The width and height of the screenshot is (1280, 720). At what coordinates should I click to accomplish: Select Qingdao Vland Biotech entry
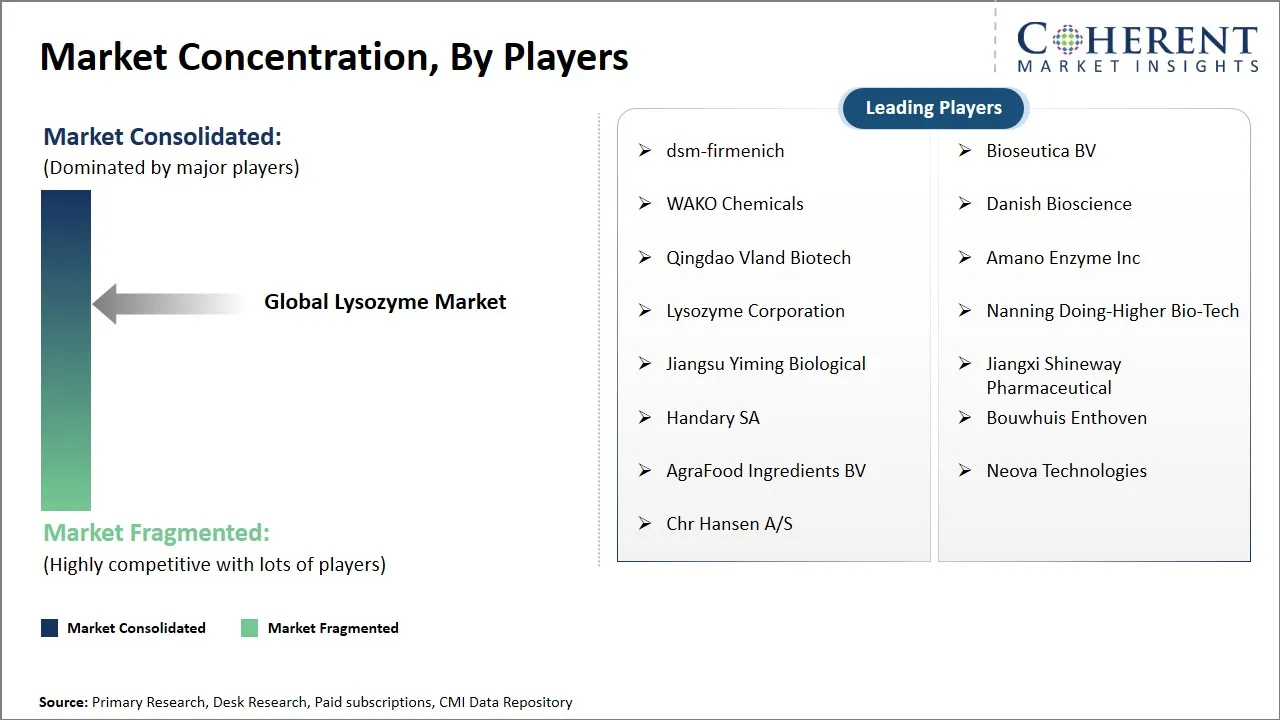point(758,258)
